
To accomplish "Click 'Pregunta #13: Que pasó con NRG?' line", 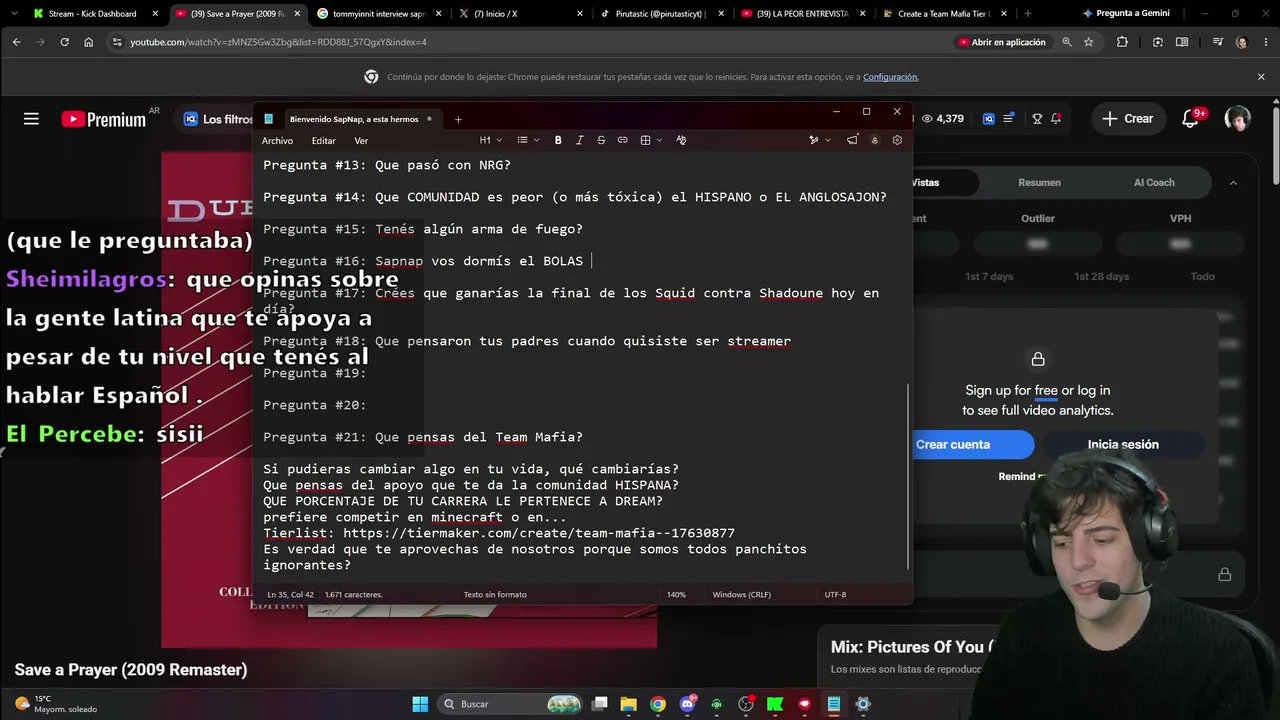I will (387, 165).
